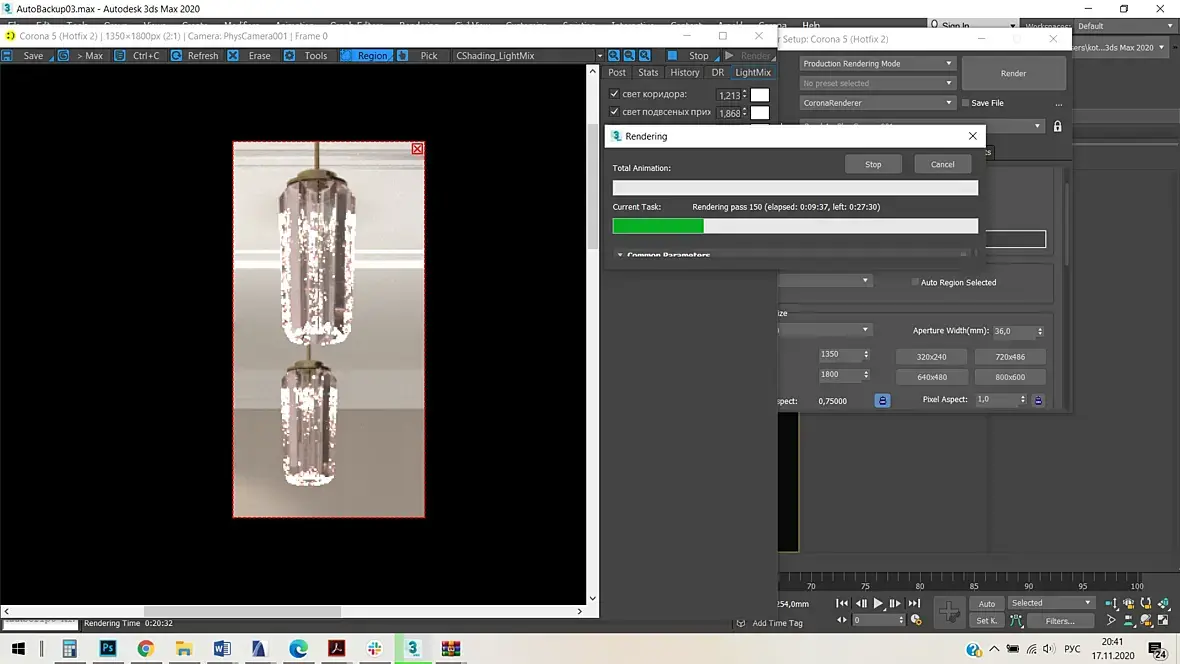Open Time Configuration icon
Screen dimensions: 1180x664
(x=916, y=620)
